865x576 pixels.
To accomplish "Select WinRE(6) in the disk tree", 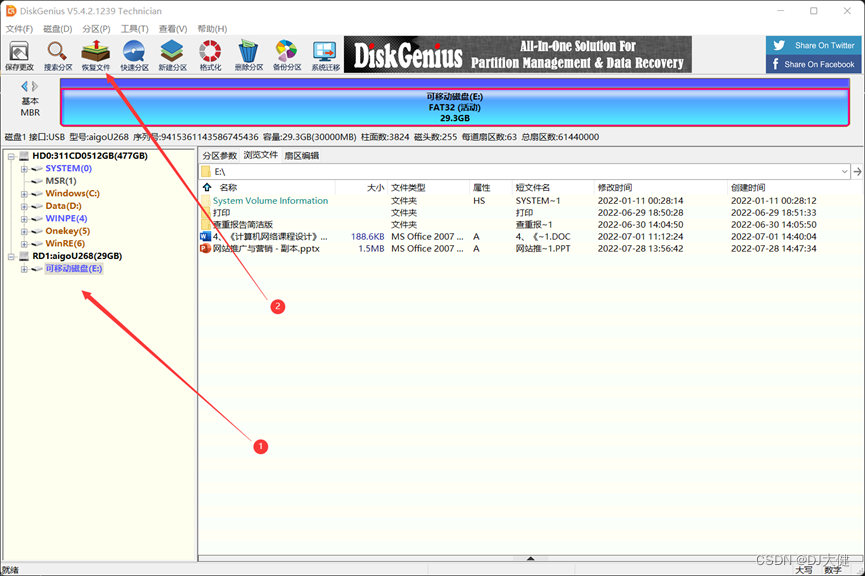I will pos(65,243).
